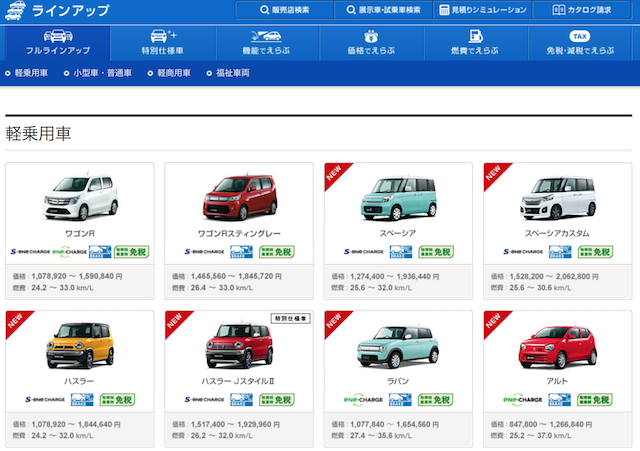640x451 pixels.
Task: Click the cars logo icon beside ラインアップ
Action: (x=15, y=10)
